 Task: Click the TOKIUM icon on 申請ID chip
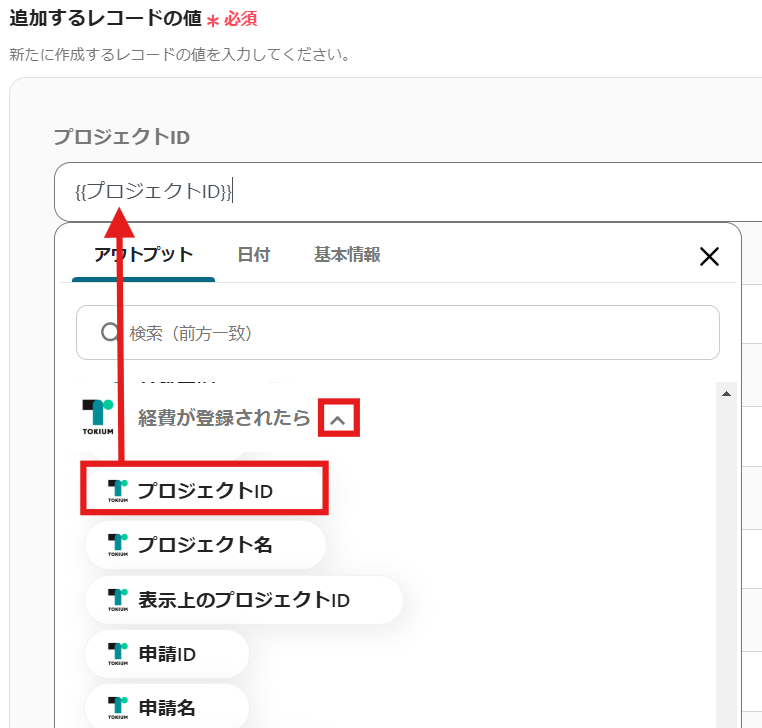coord(118,654)
